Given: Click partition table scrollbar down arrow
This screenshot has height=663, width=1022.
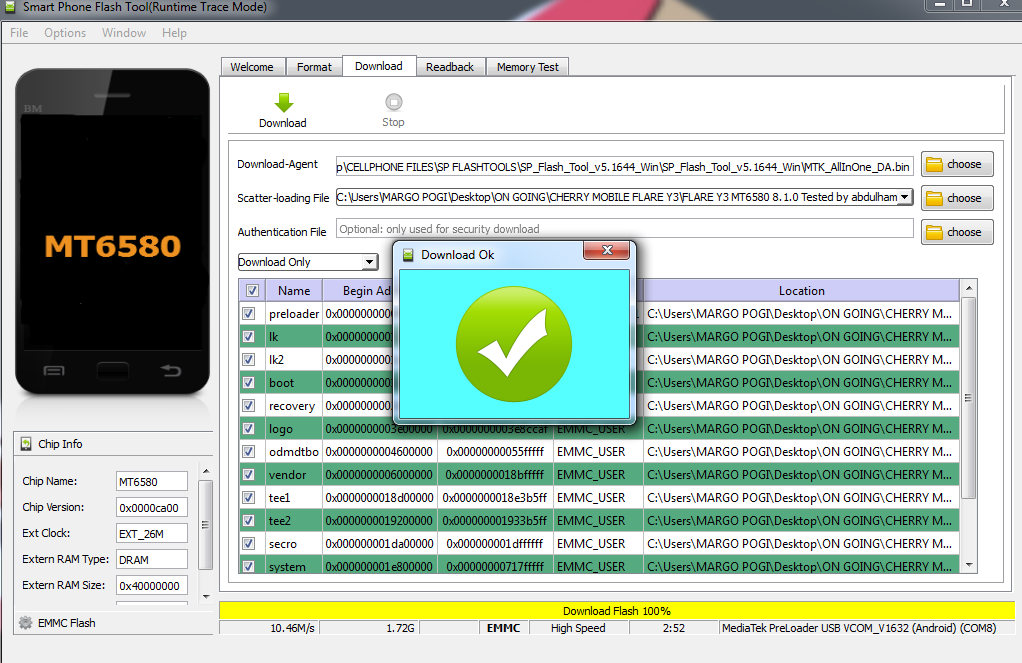Looking at the screenshot, I should click(x=969, y=565).
